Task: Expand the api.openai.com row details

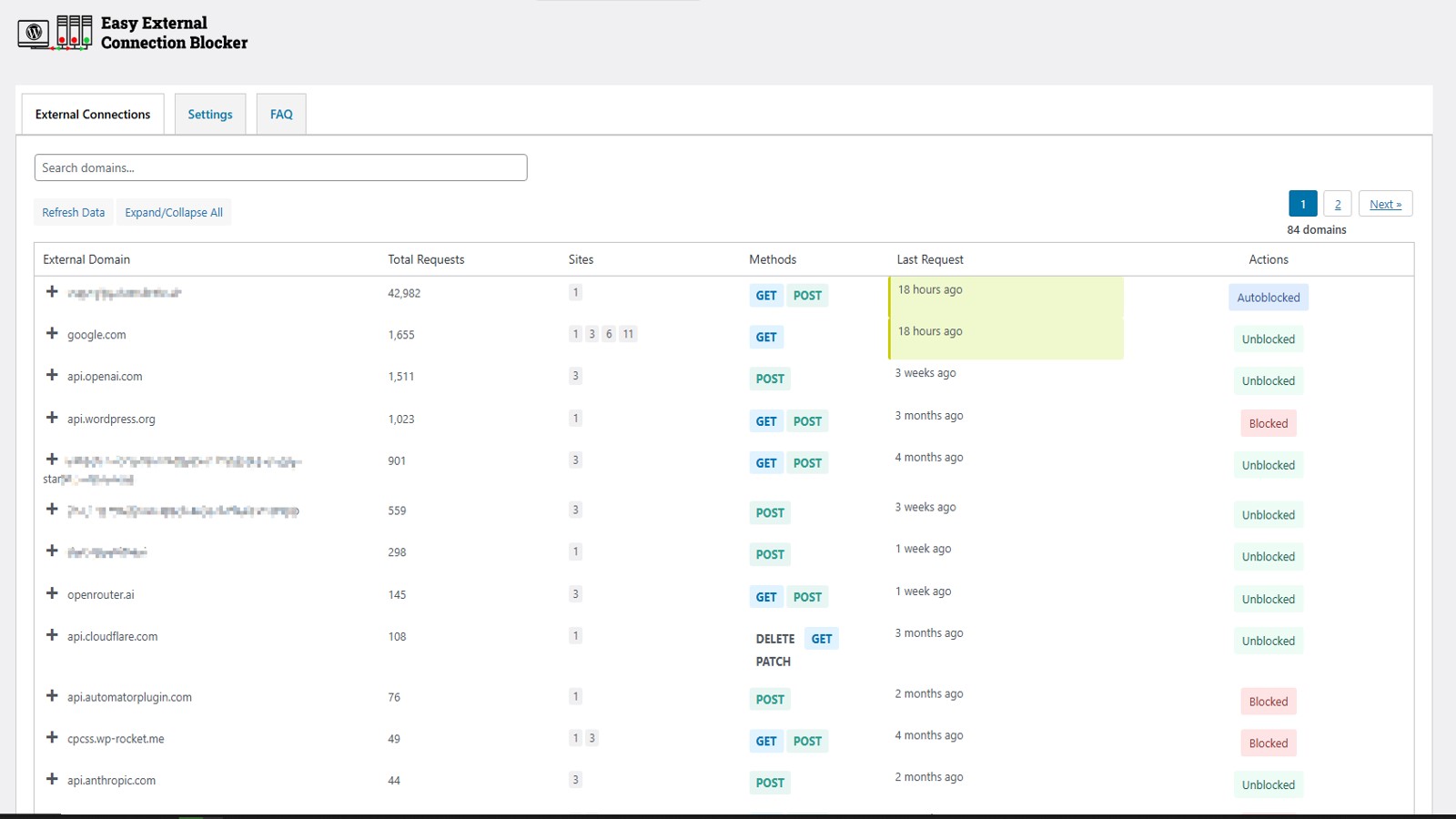Action: pos(52,376)
